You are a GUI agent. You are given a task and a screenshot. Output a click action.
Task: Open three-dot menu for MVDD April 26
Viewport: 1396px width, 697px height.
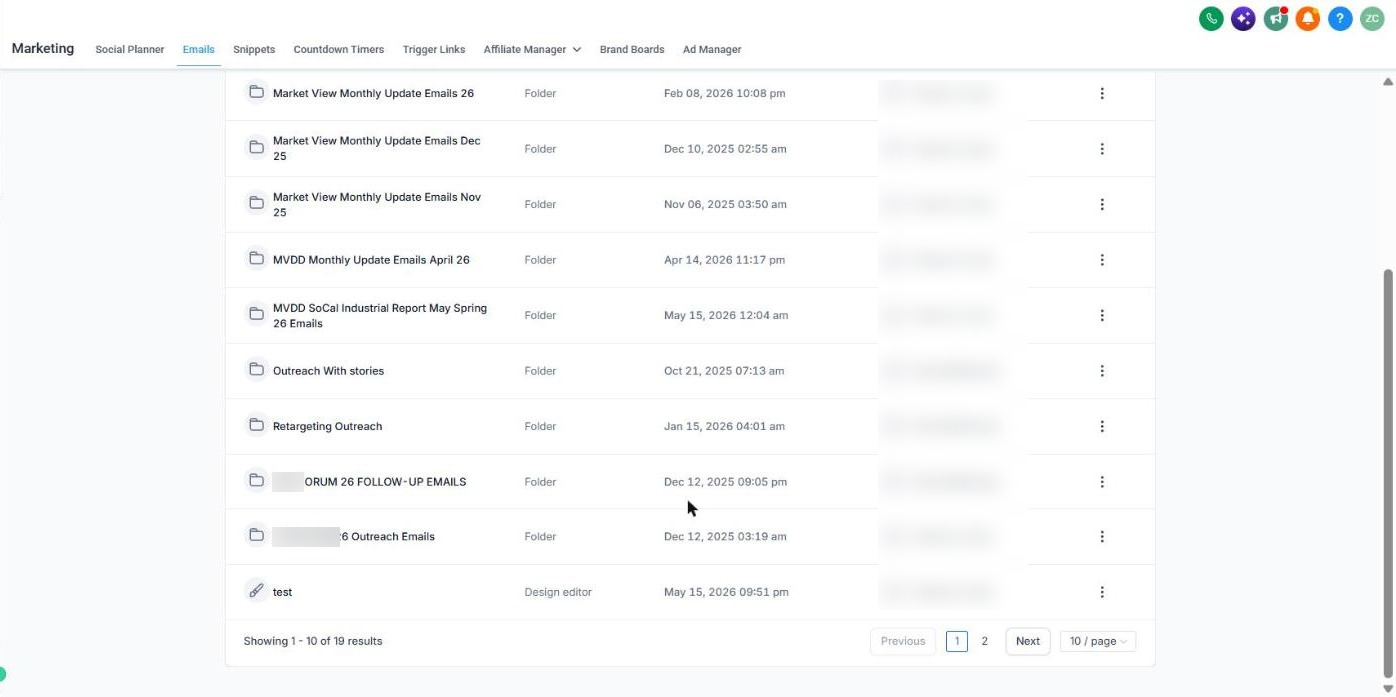click(x=1102, y=260)
